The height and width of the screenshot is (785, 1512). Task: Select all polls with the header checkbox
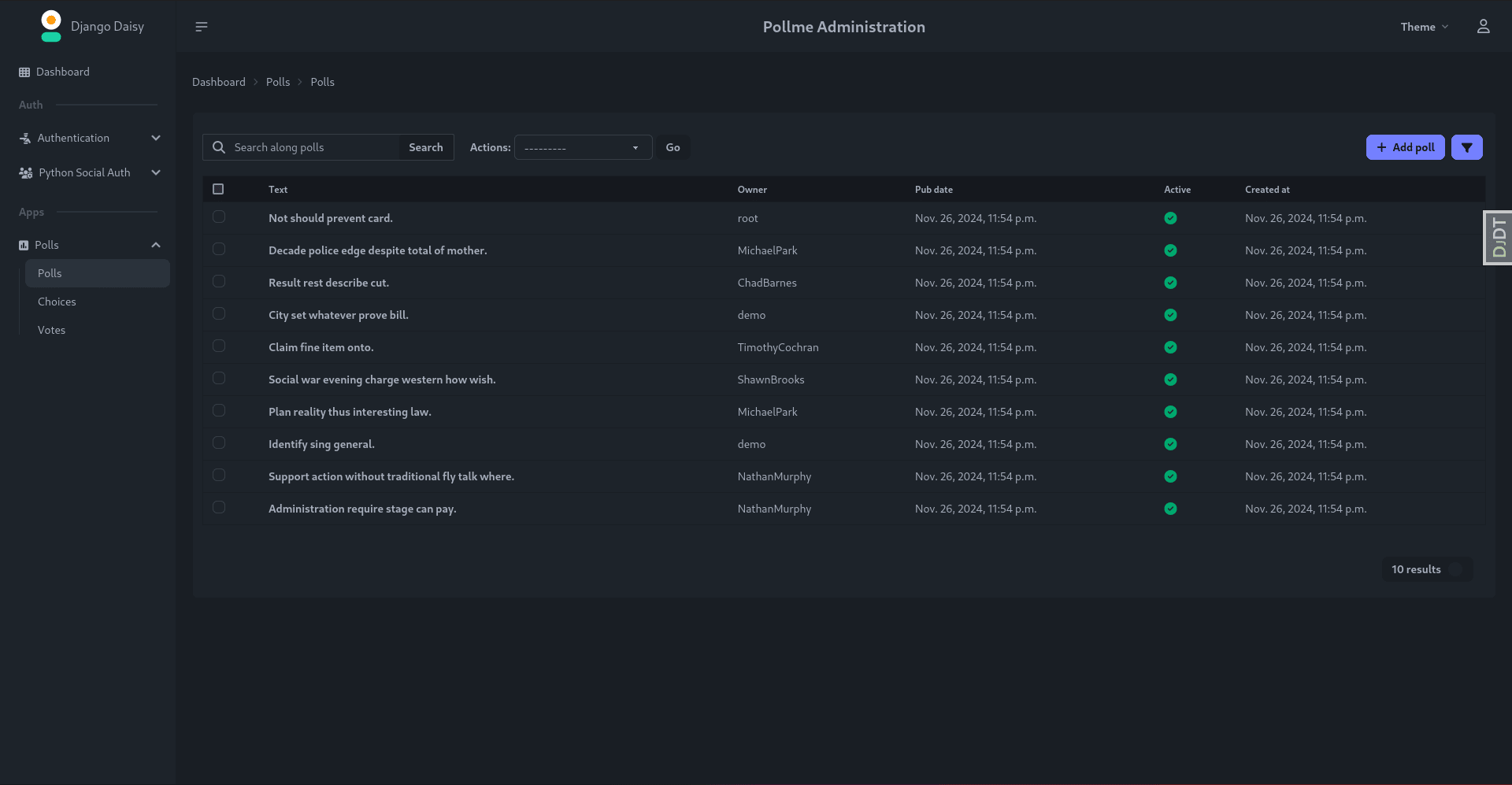point(218,189)
